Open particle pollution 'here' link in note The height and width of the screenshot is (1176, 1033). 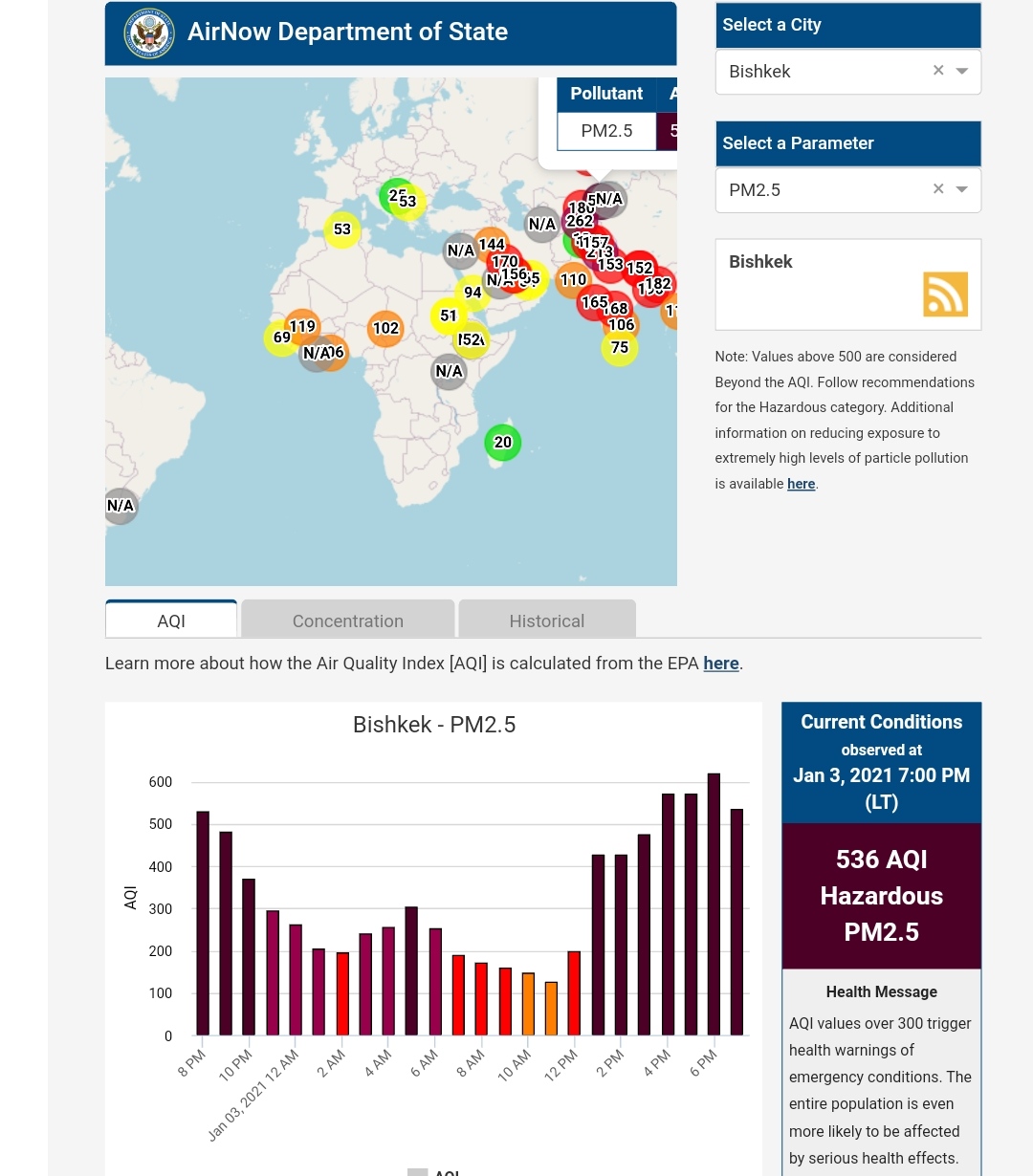click(801, 484)
